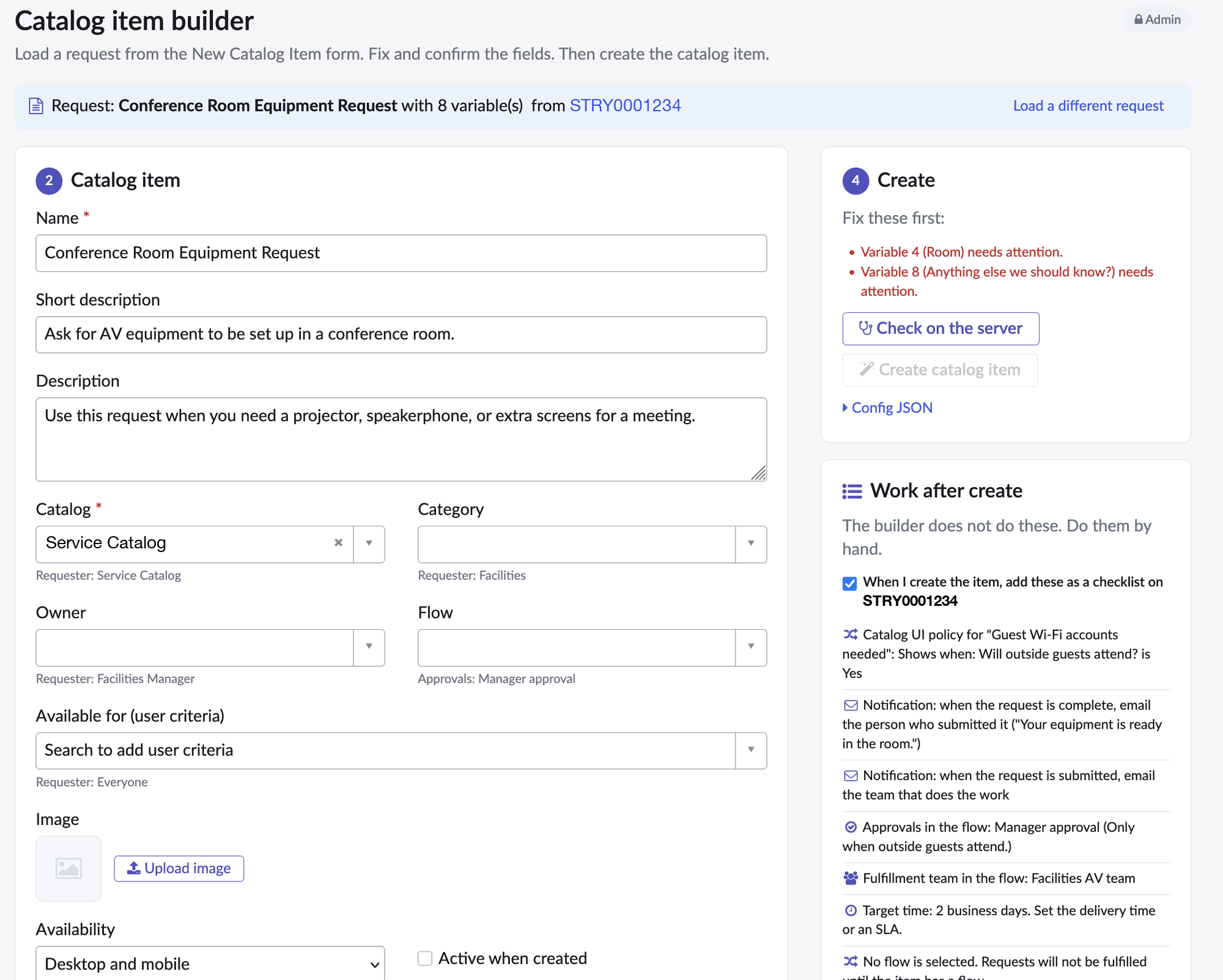The height and width of the screenshot is (980, 1223).
Task: Click the clock icon for Target time
Action: tap(851, 910)
